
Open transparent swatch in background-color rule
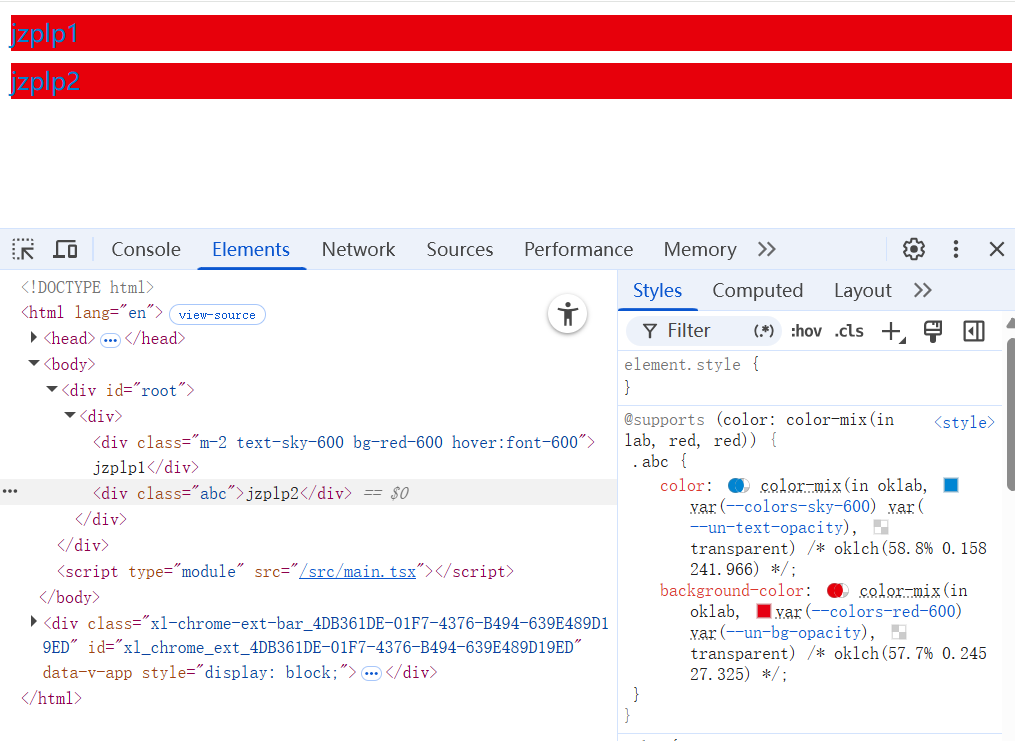[898, 632]
